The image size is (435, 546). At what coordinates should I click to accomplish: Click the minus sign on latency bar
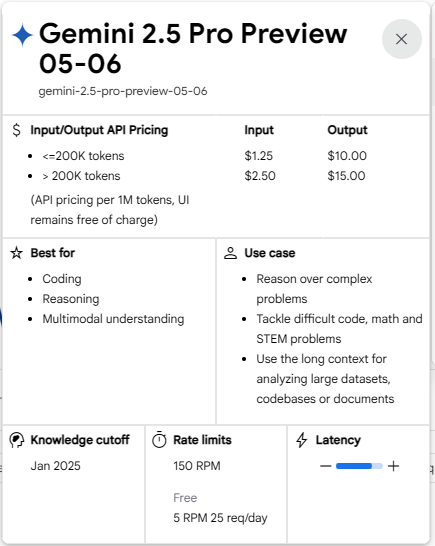(x=325, y=466)
